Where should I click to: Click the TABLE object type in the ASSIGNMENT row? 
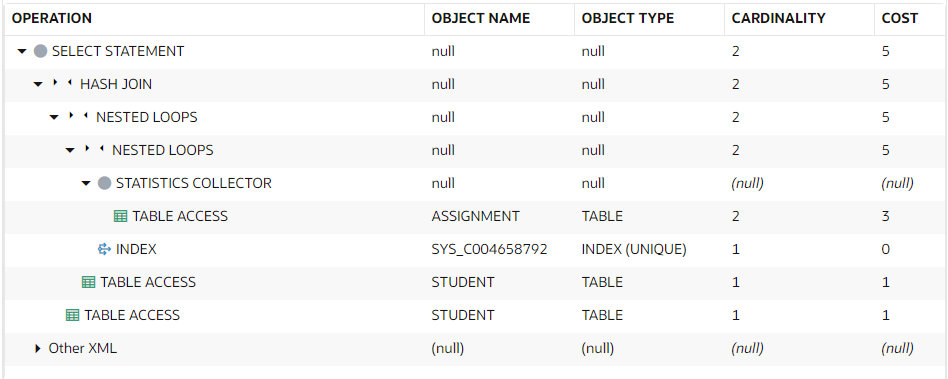click(x=602, y=216)
